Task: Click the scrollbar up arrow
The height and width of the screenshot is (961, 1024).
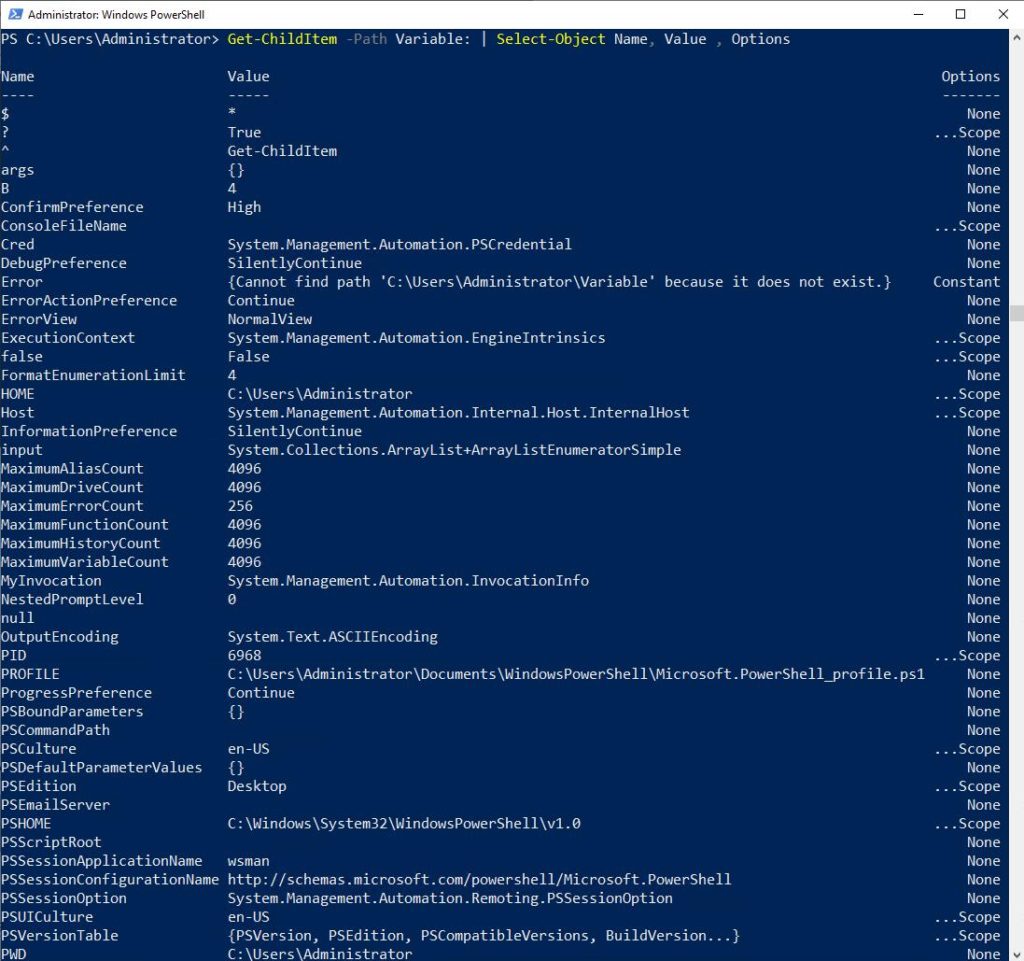Action: 1017,38
